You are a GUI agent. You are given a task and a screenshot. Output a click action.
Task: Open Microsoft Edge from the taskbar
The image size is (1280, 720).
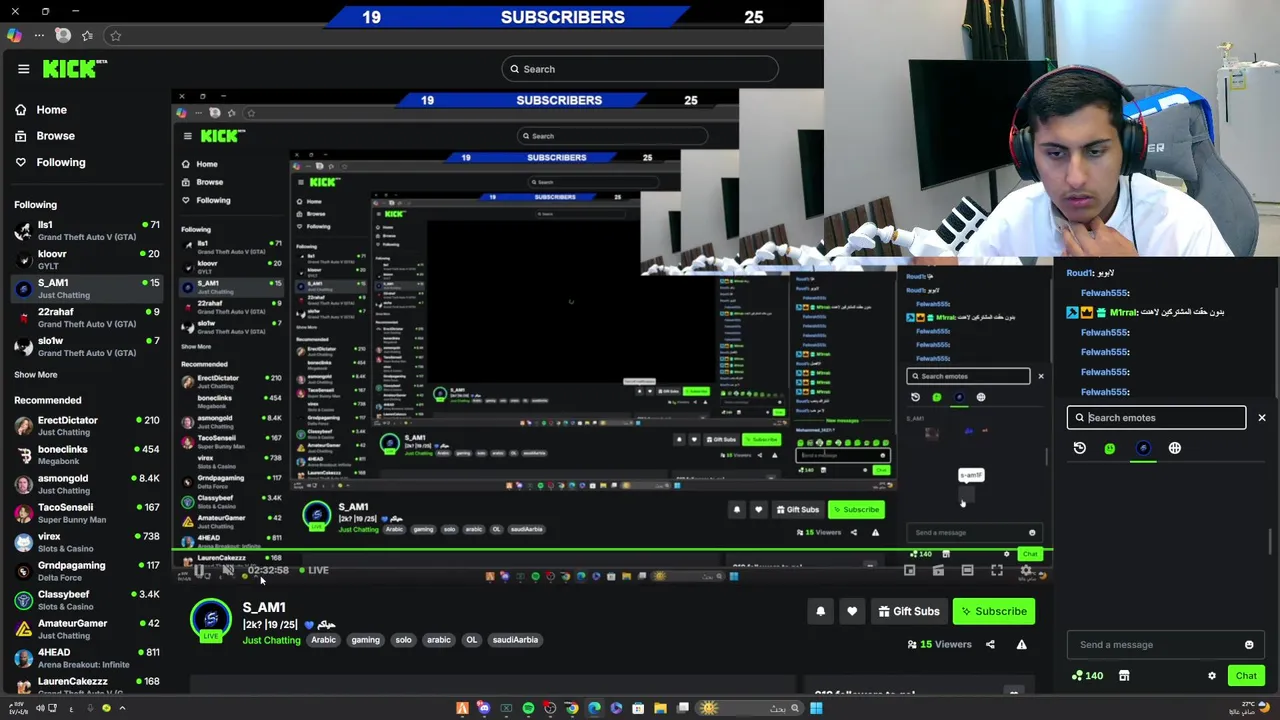(x=594, y=708)
